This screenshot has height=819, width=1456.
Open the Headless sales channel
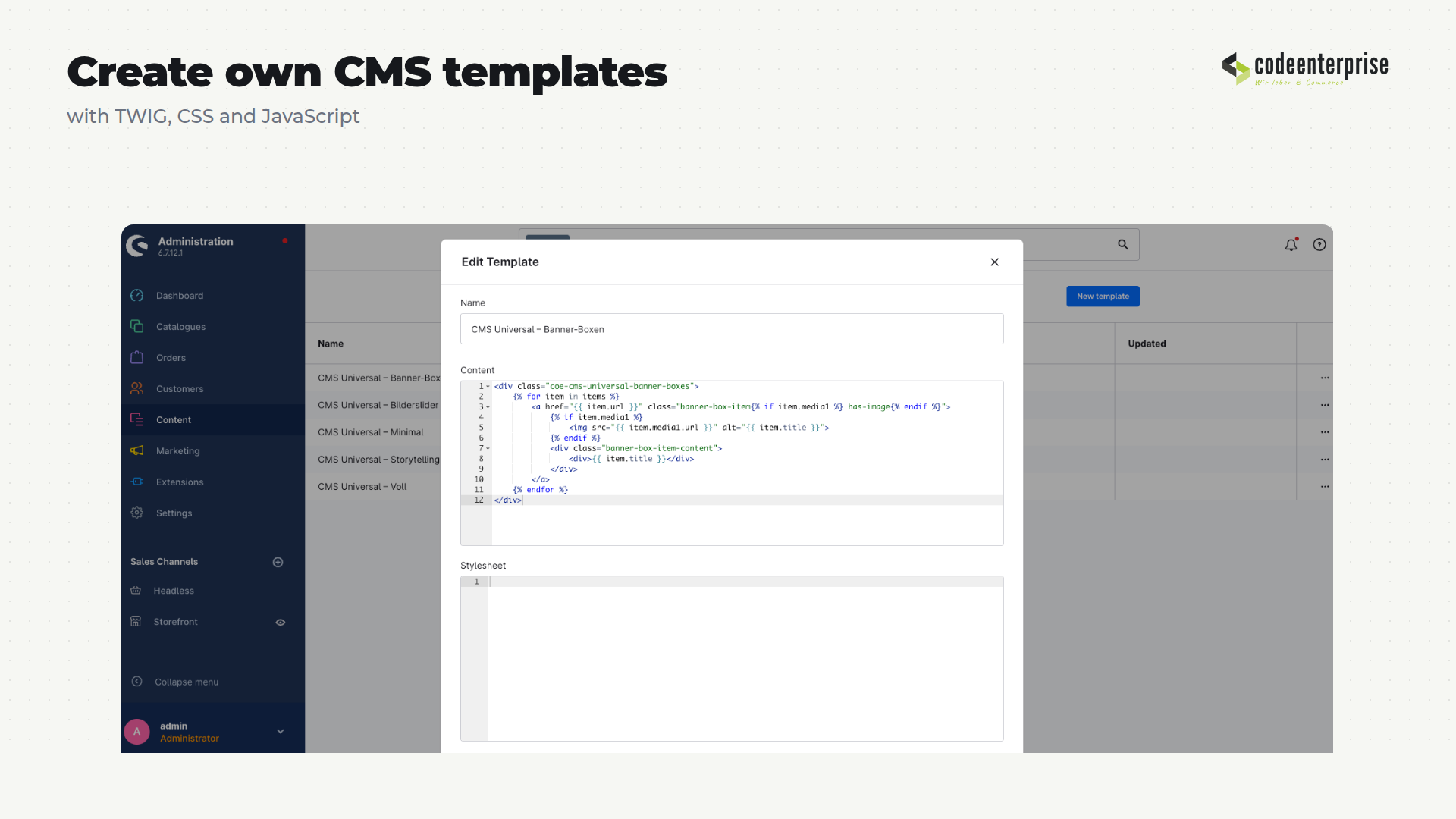pyautogui.click(x=174, y=591)
